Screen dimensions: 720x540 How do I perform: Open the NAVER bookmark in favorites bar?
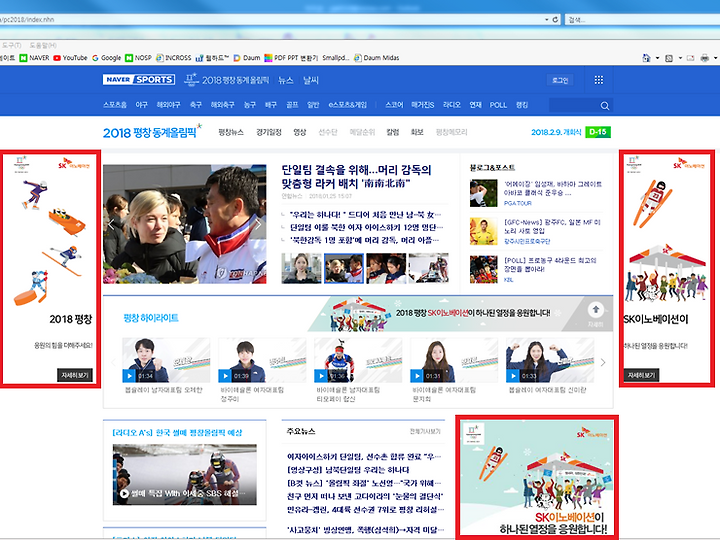tap(34, 58)
